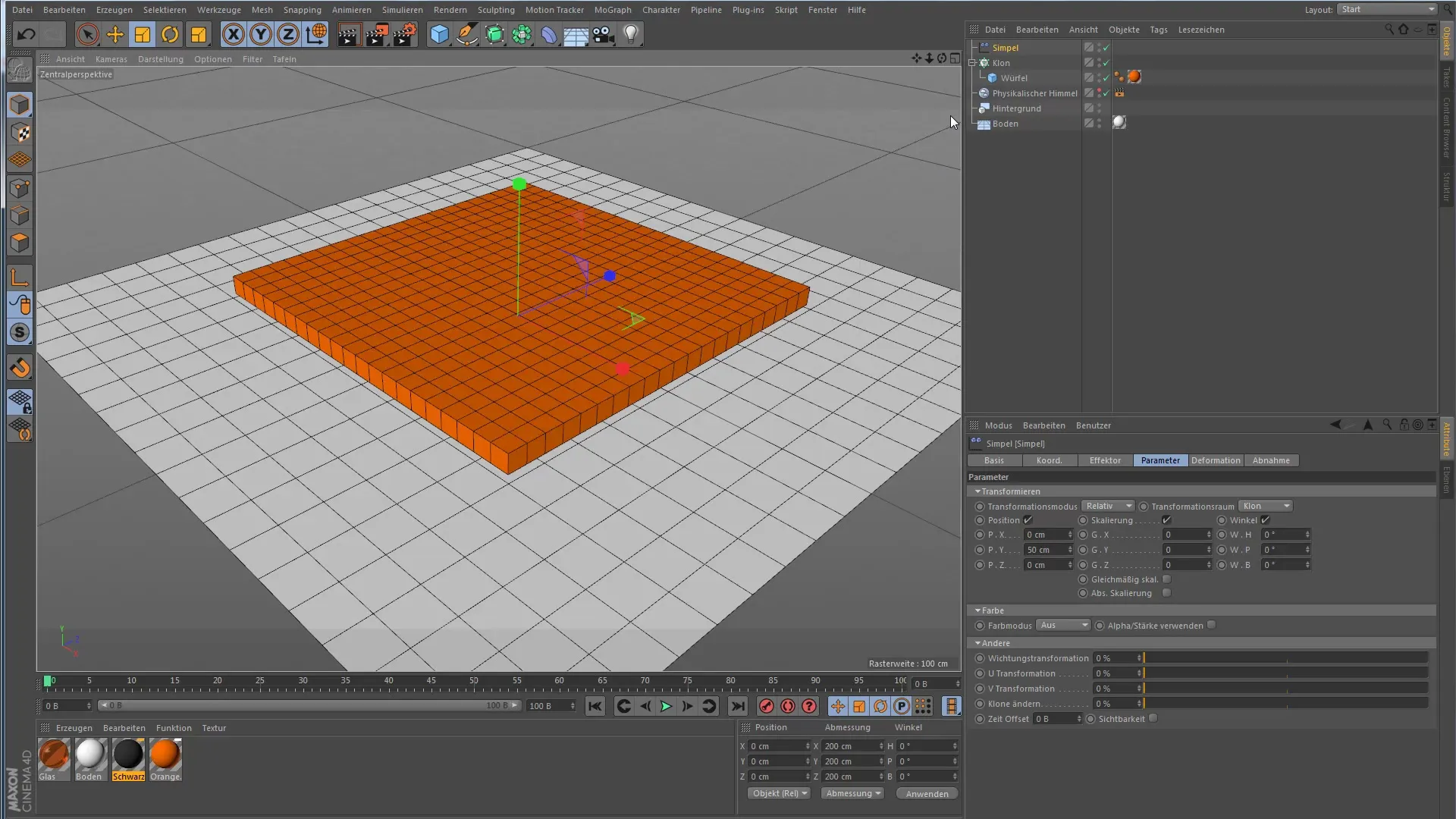The height and width of the screenshot is (819, 1456).
Task: Switch to texture mode icon
Action: point(20,133)
